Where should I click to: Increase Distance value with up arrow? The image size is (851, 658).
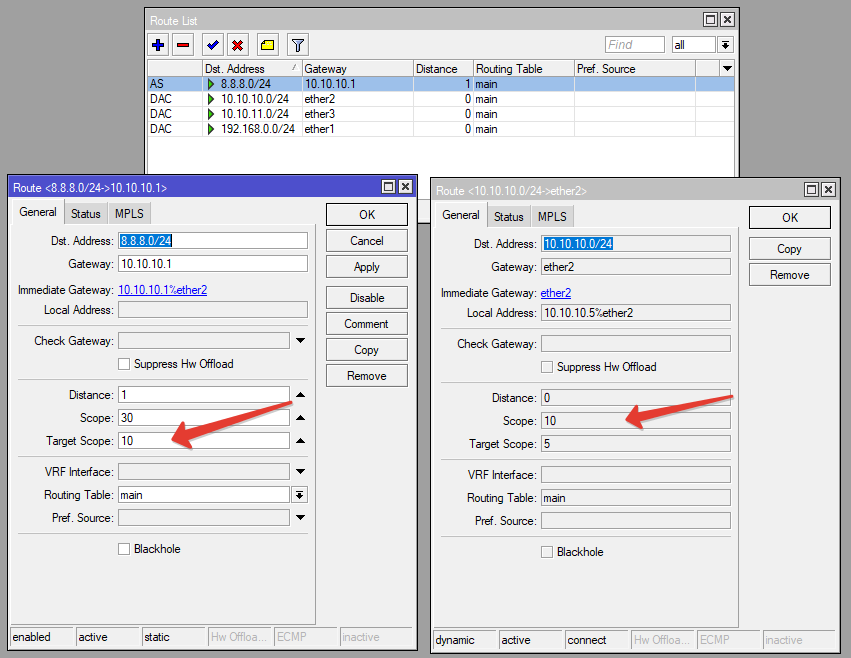pyautogui.click(x=301, y=395)
